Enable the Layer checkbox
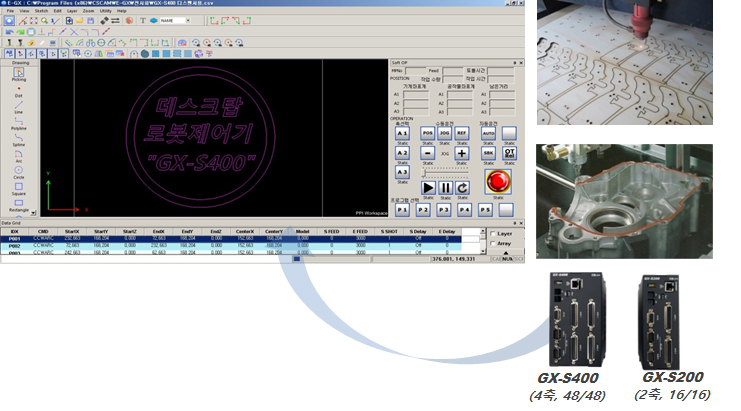The height and width of the screenshot is (411, 741). click(x=493, y=233)
